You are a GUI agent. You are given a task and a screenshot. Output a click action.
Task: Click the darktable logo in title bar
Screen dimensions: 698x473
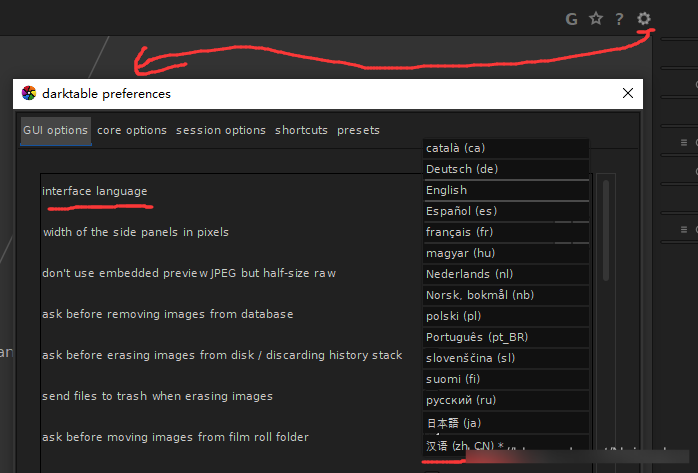[x=29, y=94]
